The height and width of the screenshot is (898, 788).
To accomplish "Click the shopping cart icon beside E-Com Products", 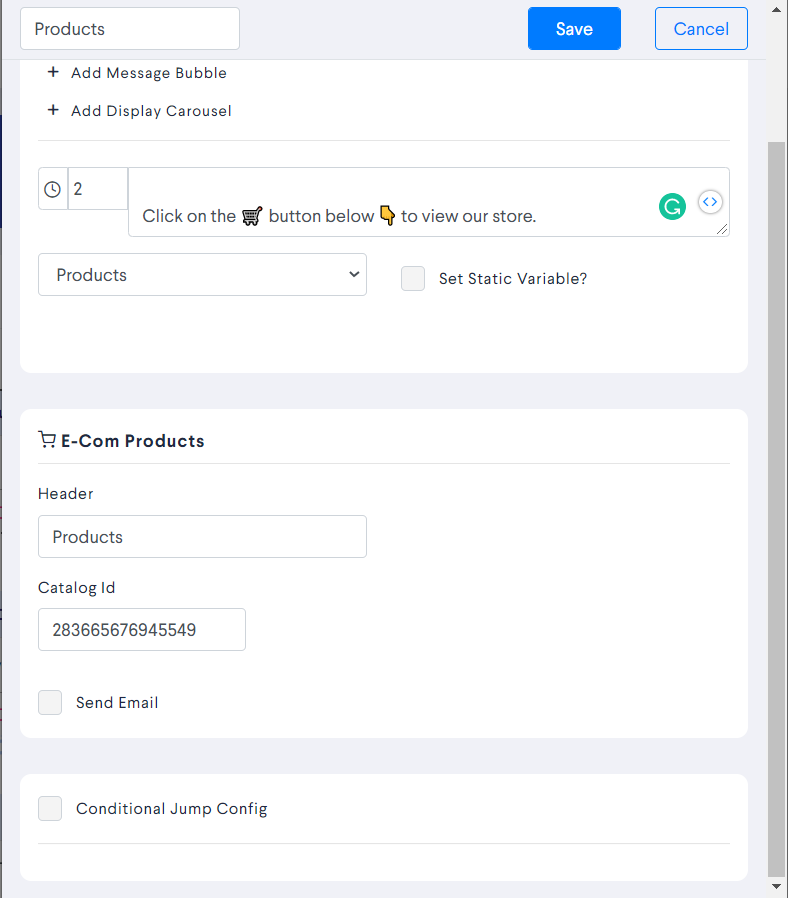I will click(x=46, y=440).
